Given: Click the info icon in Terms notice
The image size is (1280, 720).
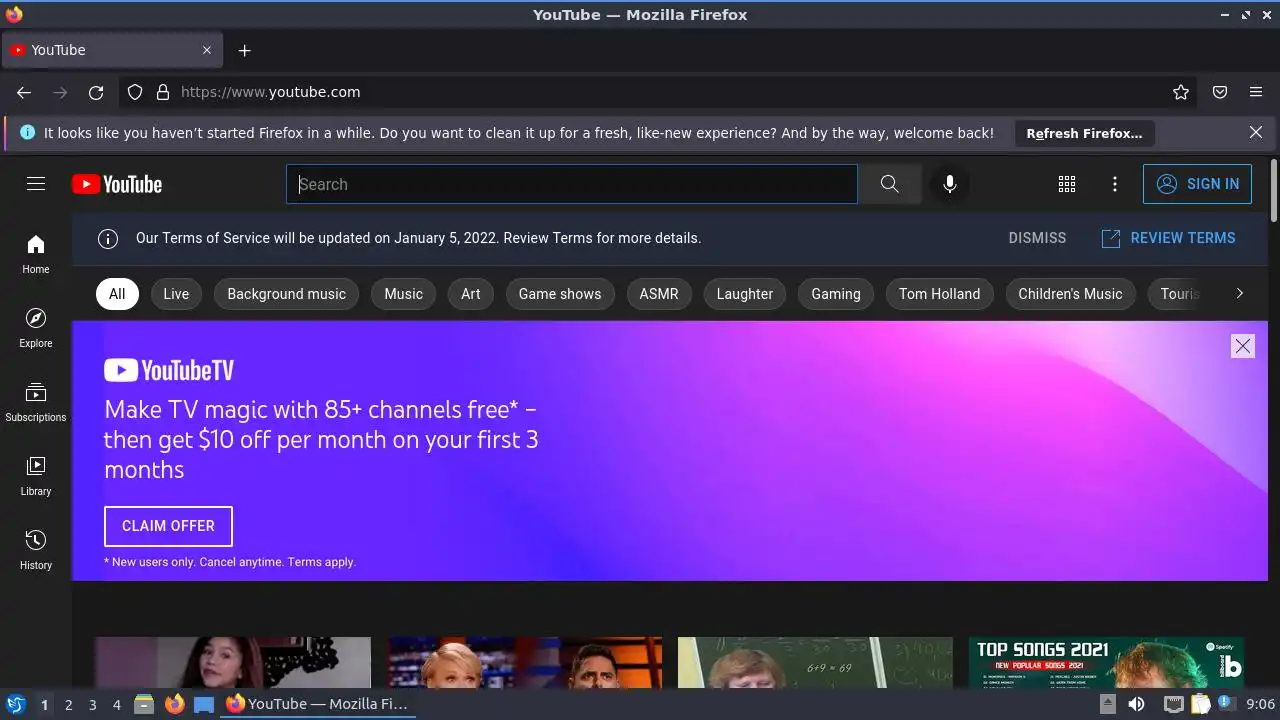Looking at the screenshot, I should 108,238.
